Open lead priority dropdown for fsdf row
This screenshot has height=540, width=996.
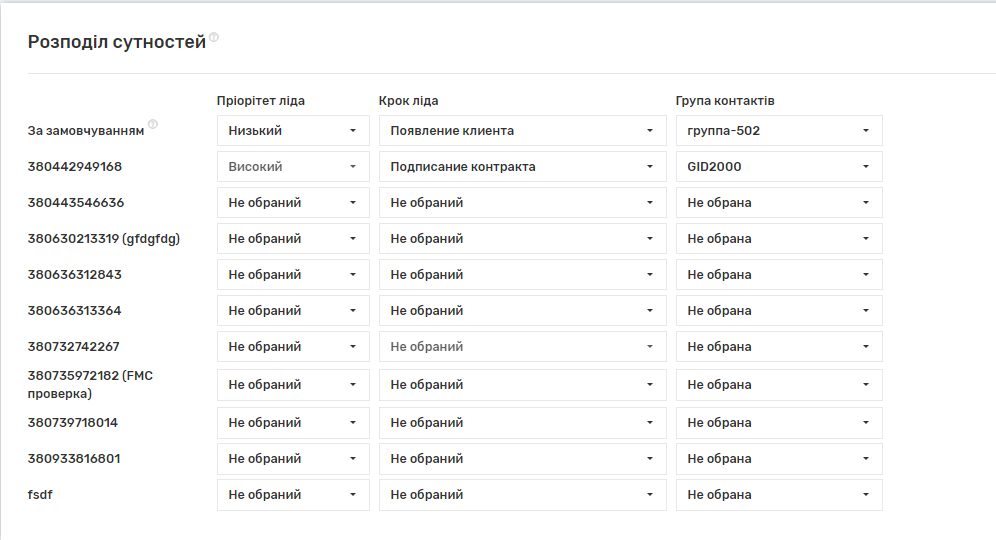[x=293, y=495]
